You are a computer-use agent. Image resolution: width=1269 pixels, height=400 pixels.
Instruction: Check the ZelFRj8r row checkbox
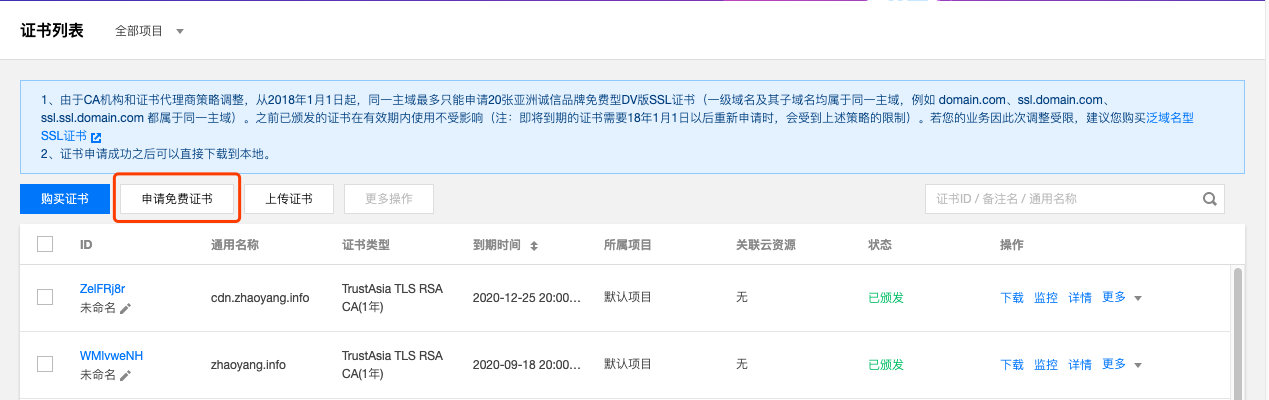(x=45, y=297)
